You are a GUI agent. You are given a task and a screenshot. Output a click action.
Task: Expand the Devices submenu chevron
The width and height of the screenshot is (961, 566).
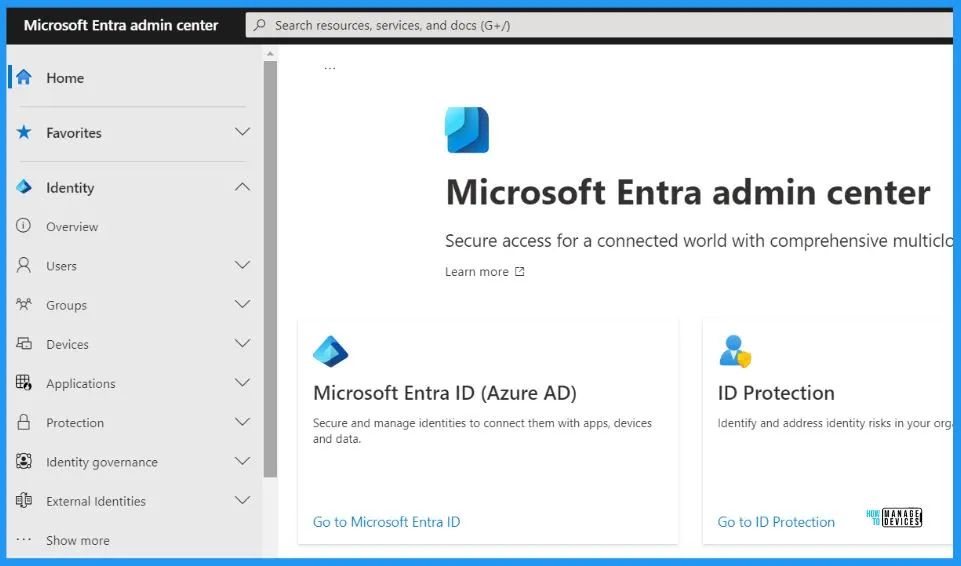point(243,343)
